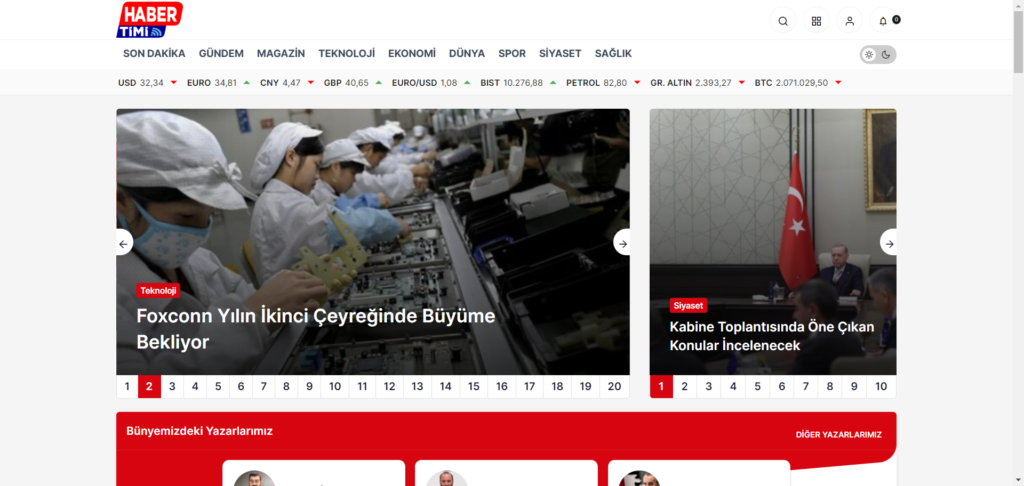This screenshot has width=1024, height=486.
Task: Open TEKNOLOJİ menu
Action: point(347,54)
